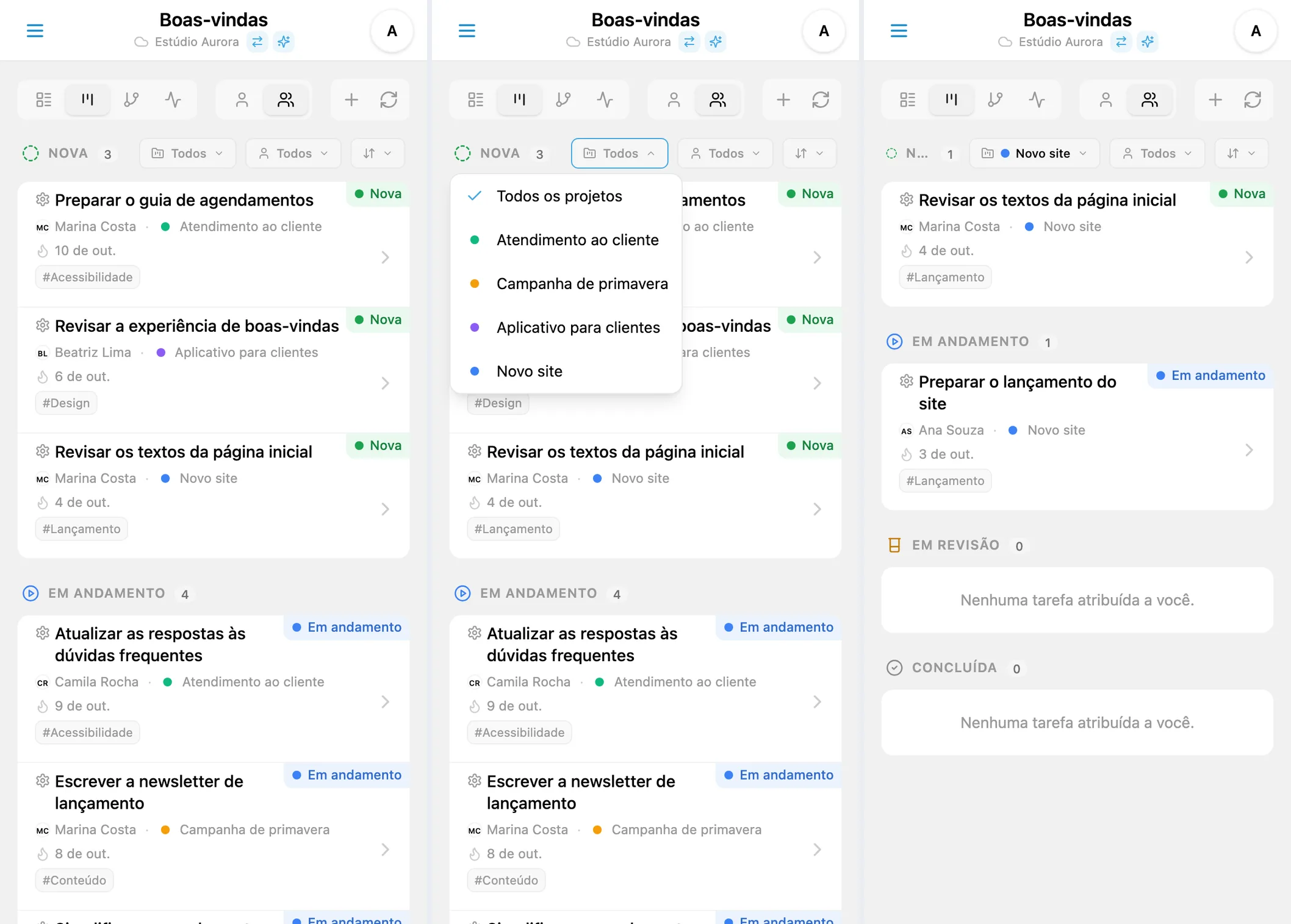Open assignee 'Todos' dropdown in right panel
The height and width of the screenshot is (924, 1291).
coord(1157,153)
